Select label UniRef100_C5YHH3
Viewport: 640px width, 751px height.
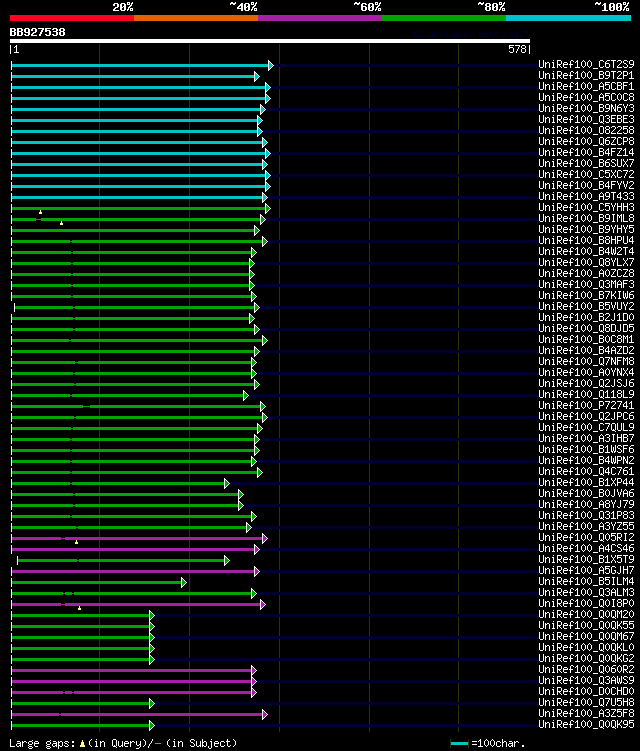(x=586, y=207)
